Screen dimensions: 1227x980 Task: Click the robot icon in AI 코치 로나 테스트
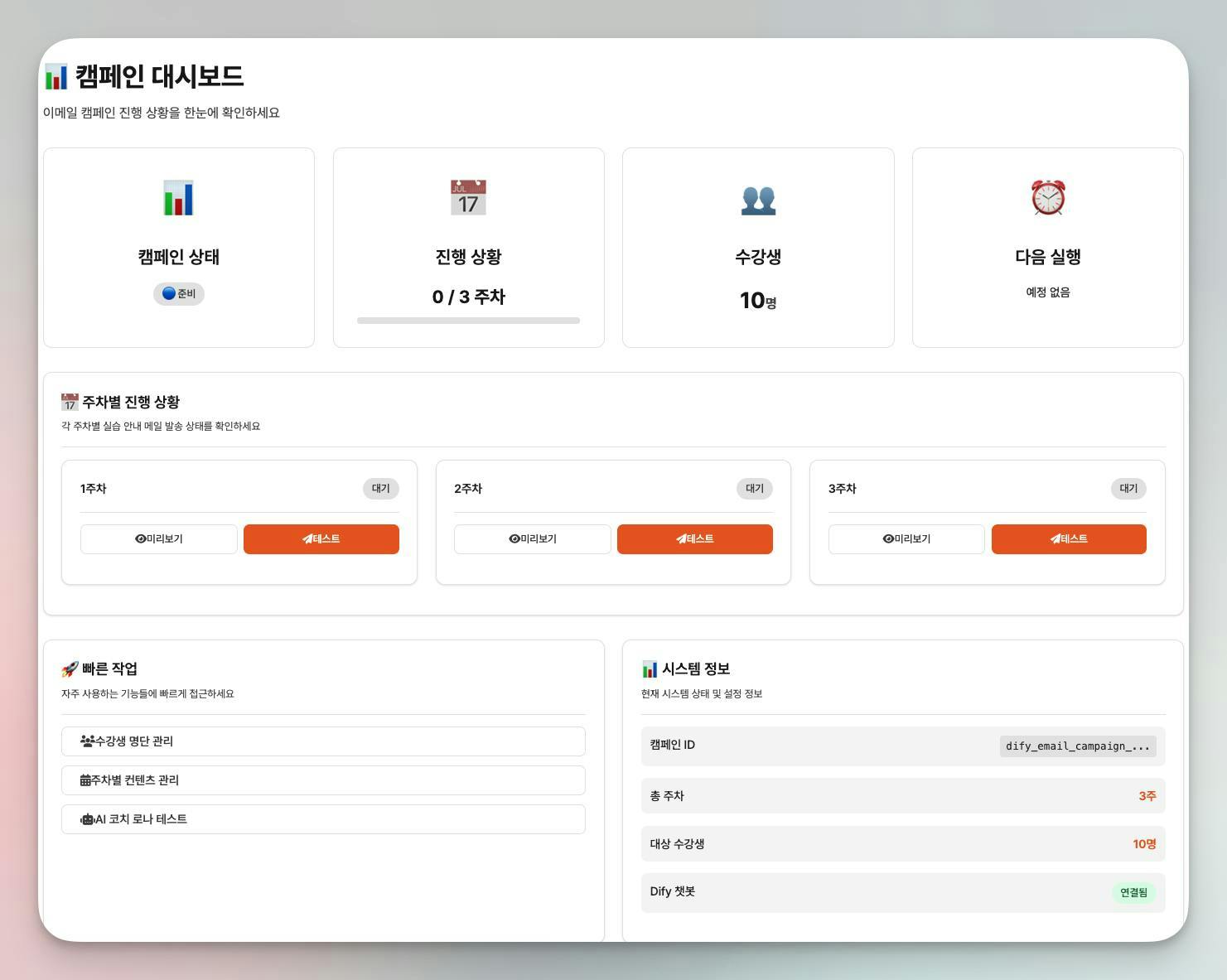click(87, 819)
